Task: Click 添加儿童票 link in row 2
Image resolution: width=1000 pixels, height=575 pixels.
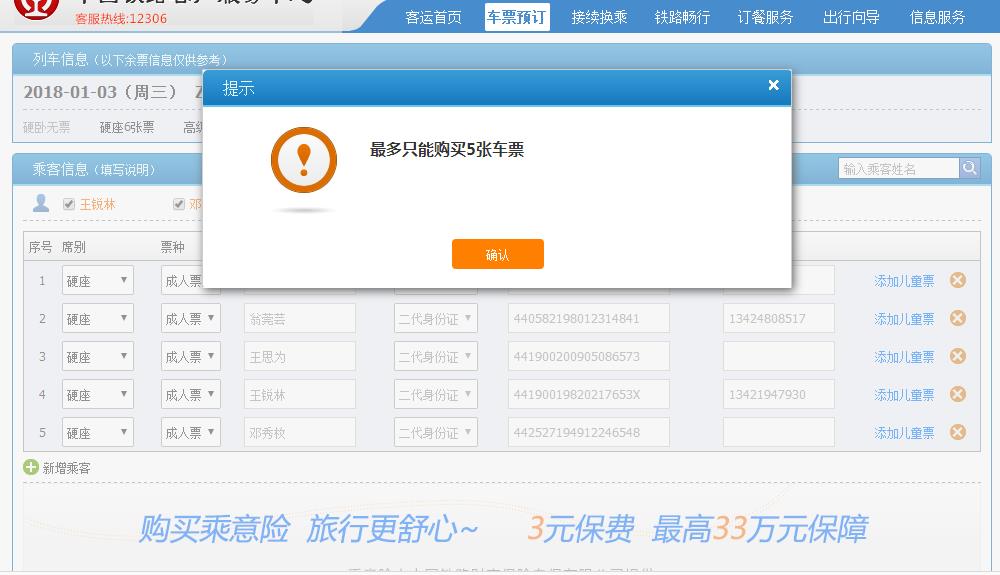Action: [904, 318]
